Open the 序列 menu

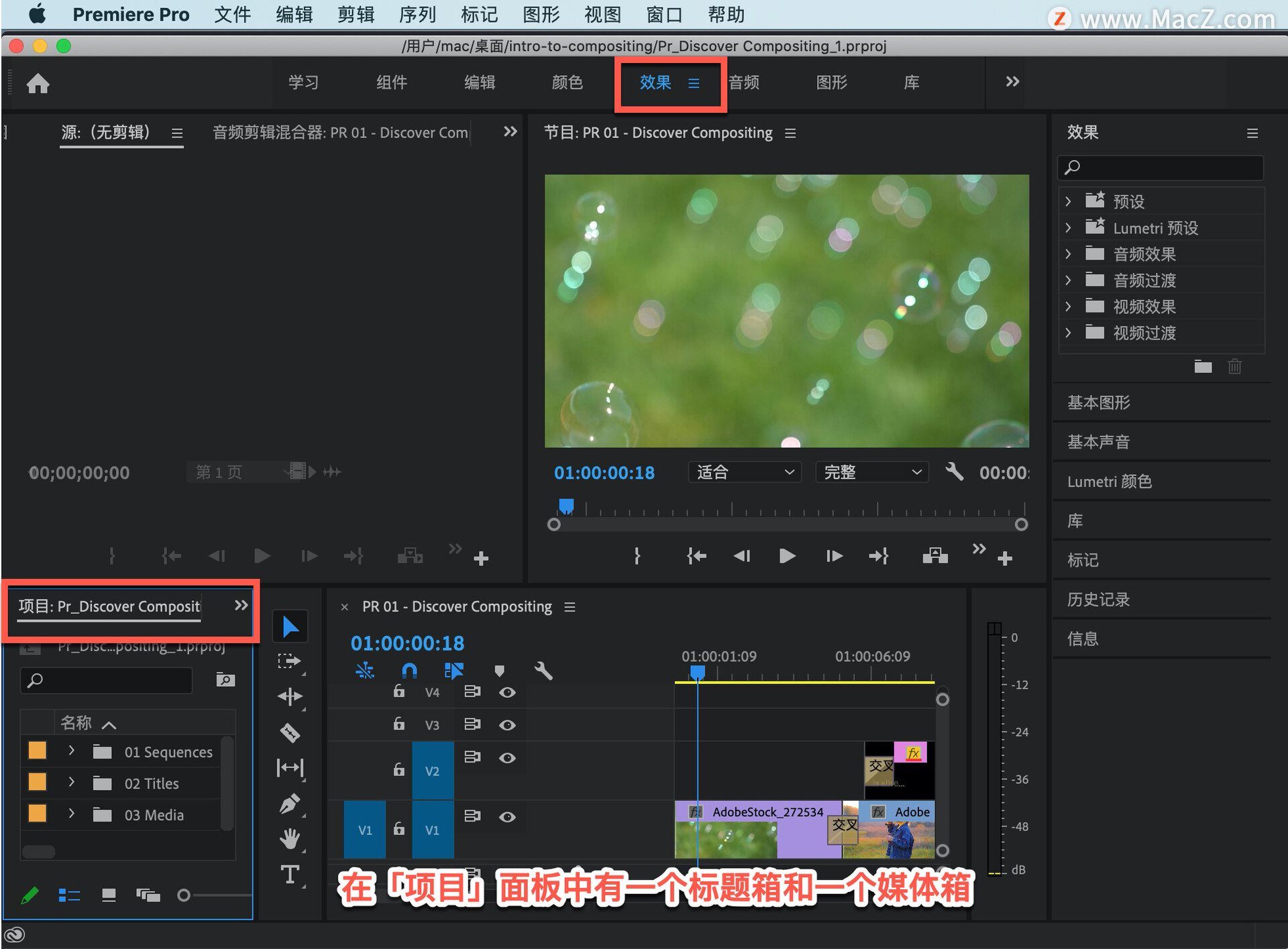tap(417, 14)
